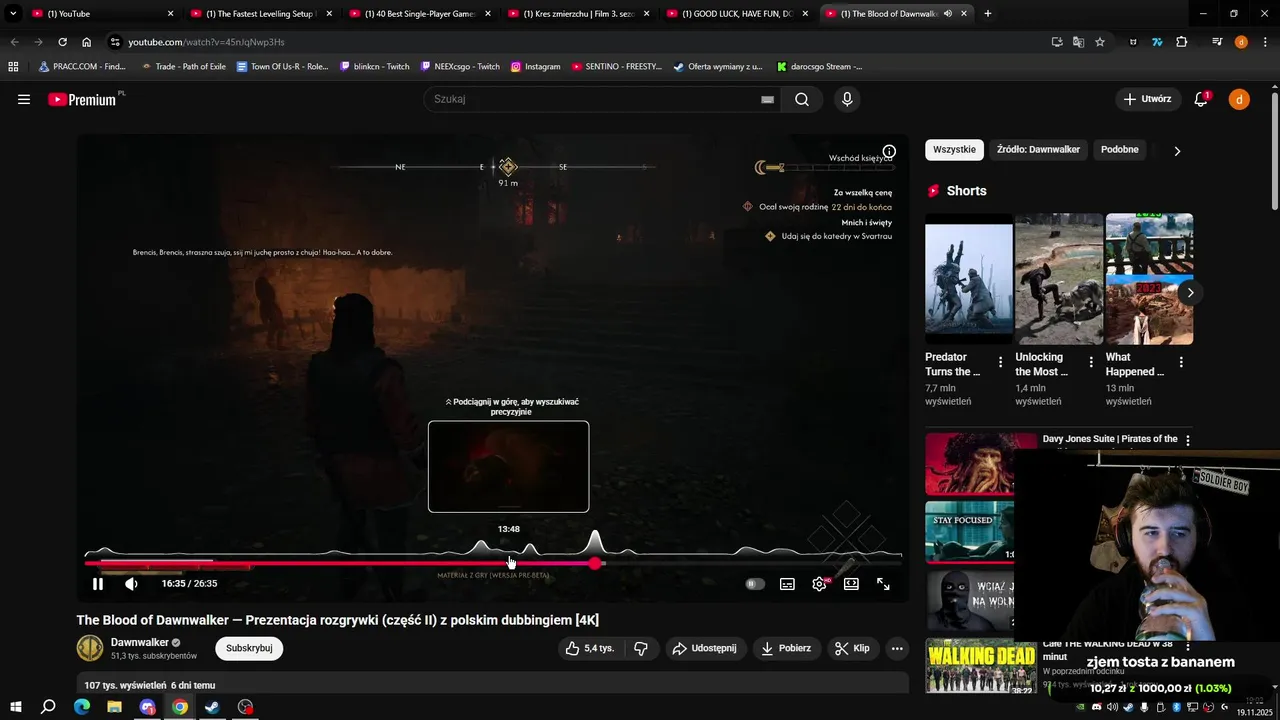This screenshot has height=720, width=1280.
Task: Open Steam from Windows taskbar
Action: tap(212, 707)
